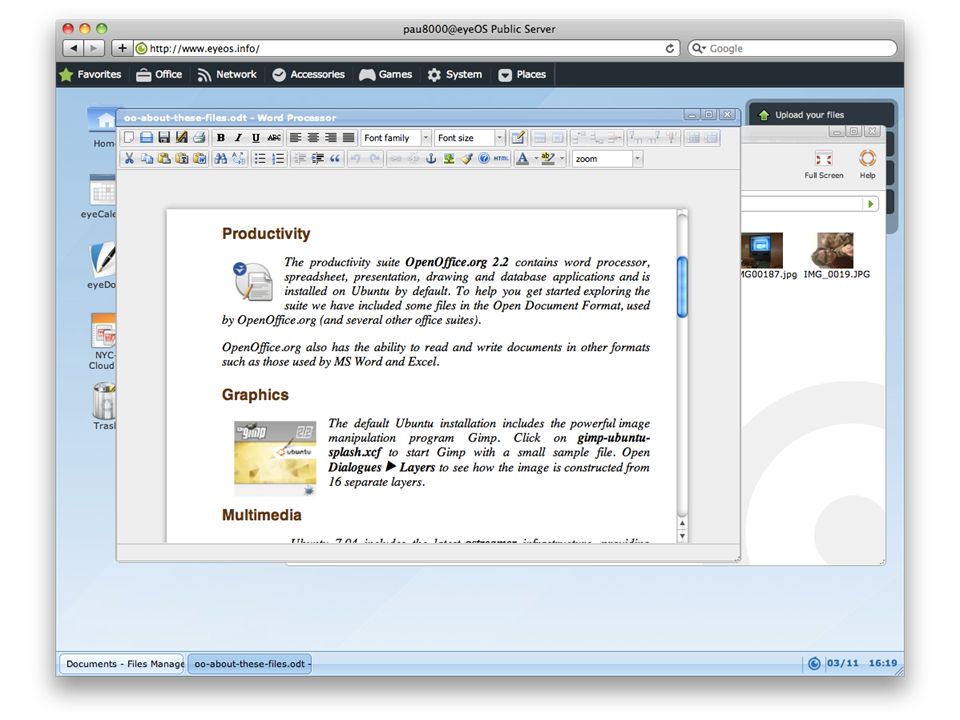Insert image using the green tree icon
960x720 pixels.
(x=449, y=159)
